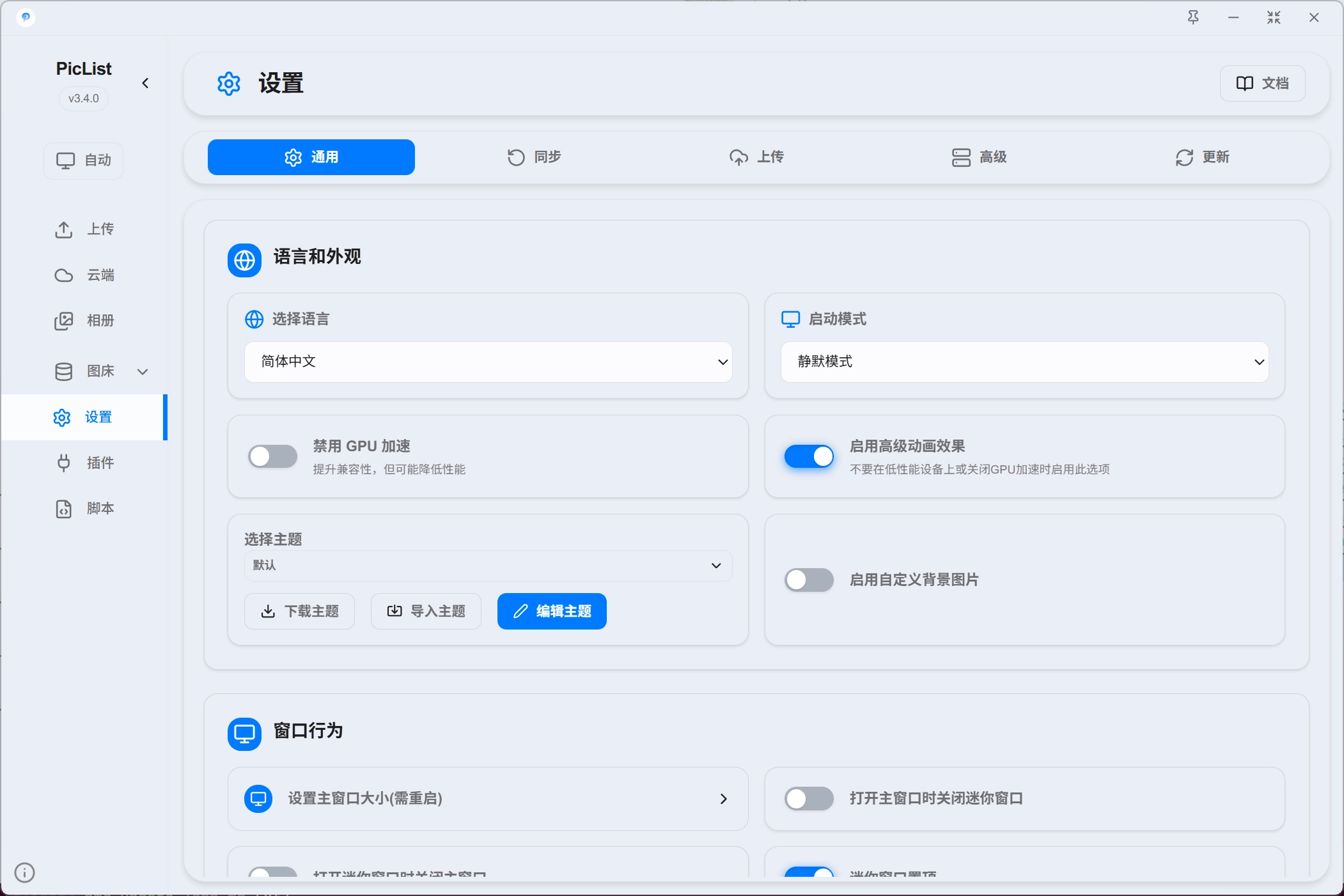Click the gear icon beside 设置 header

point(229,84)
